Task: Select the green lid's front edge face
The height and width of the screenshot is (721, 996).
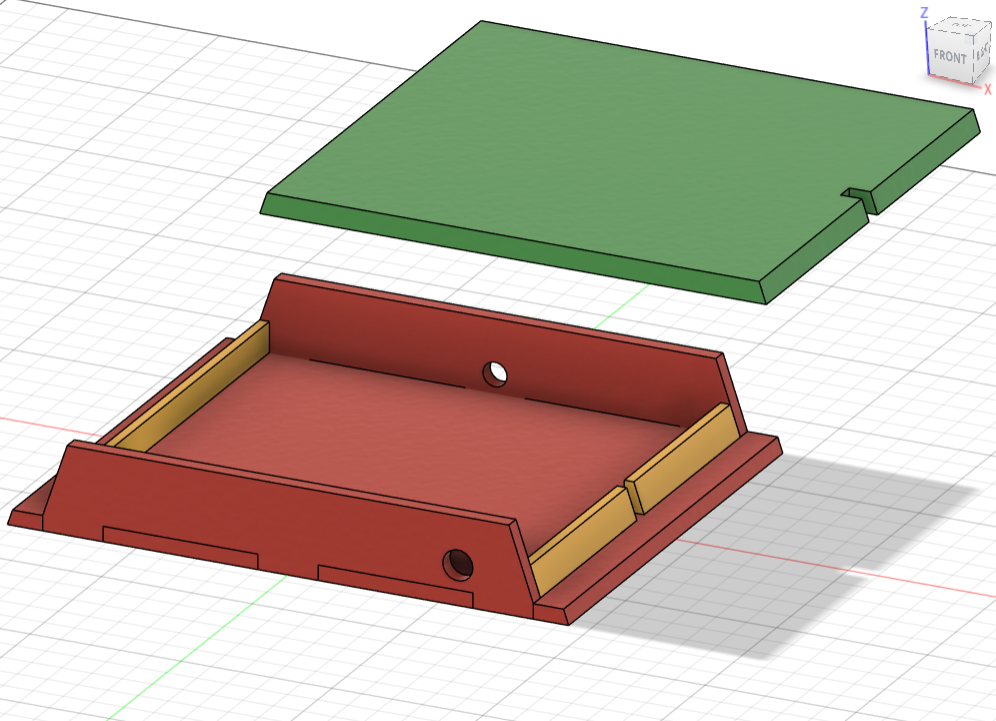Action: tap(511, 248)
